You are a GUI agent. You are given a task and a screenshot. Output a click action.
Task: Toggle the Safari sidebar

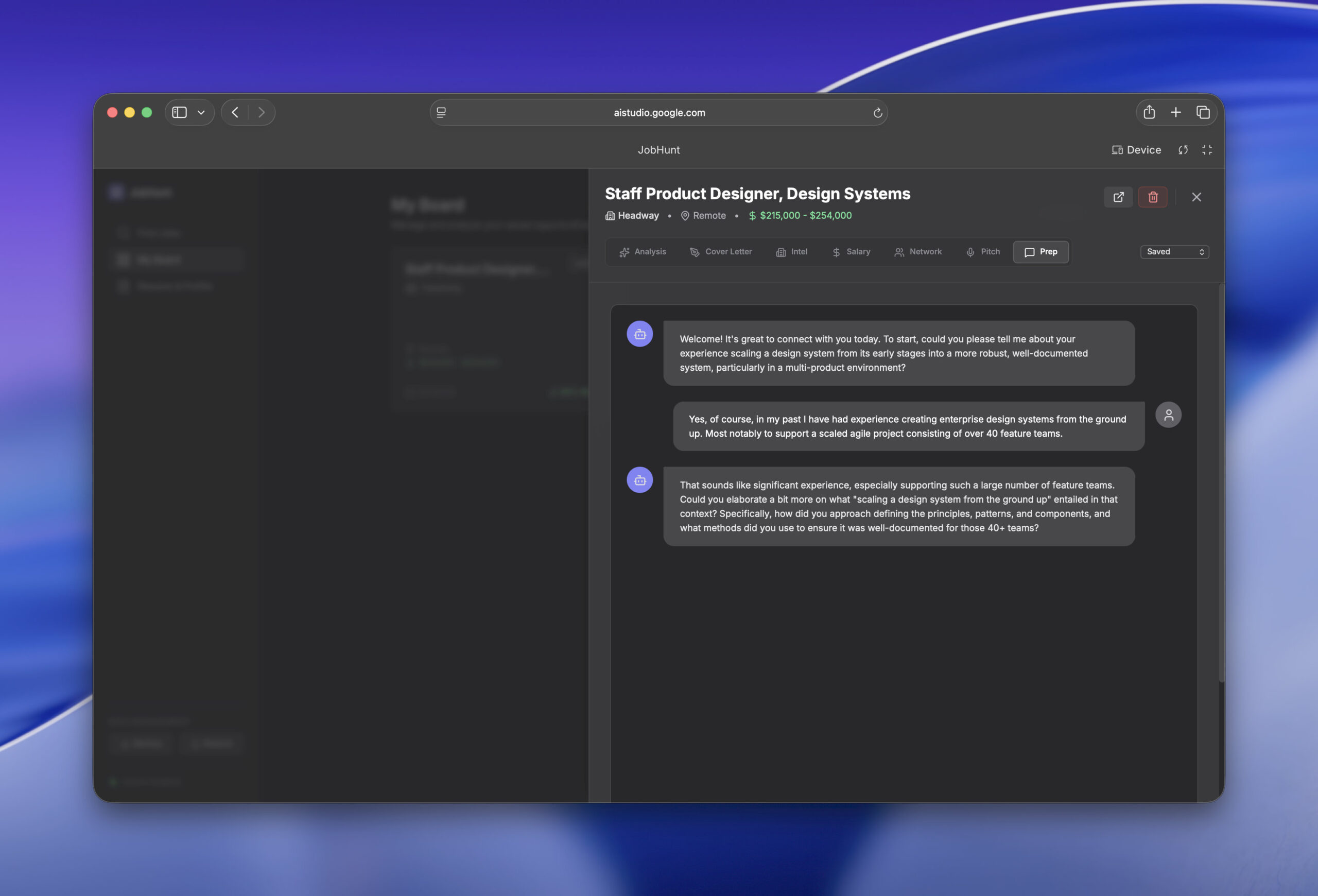click(x=179, y=112)
